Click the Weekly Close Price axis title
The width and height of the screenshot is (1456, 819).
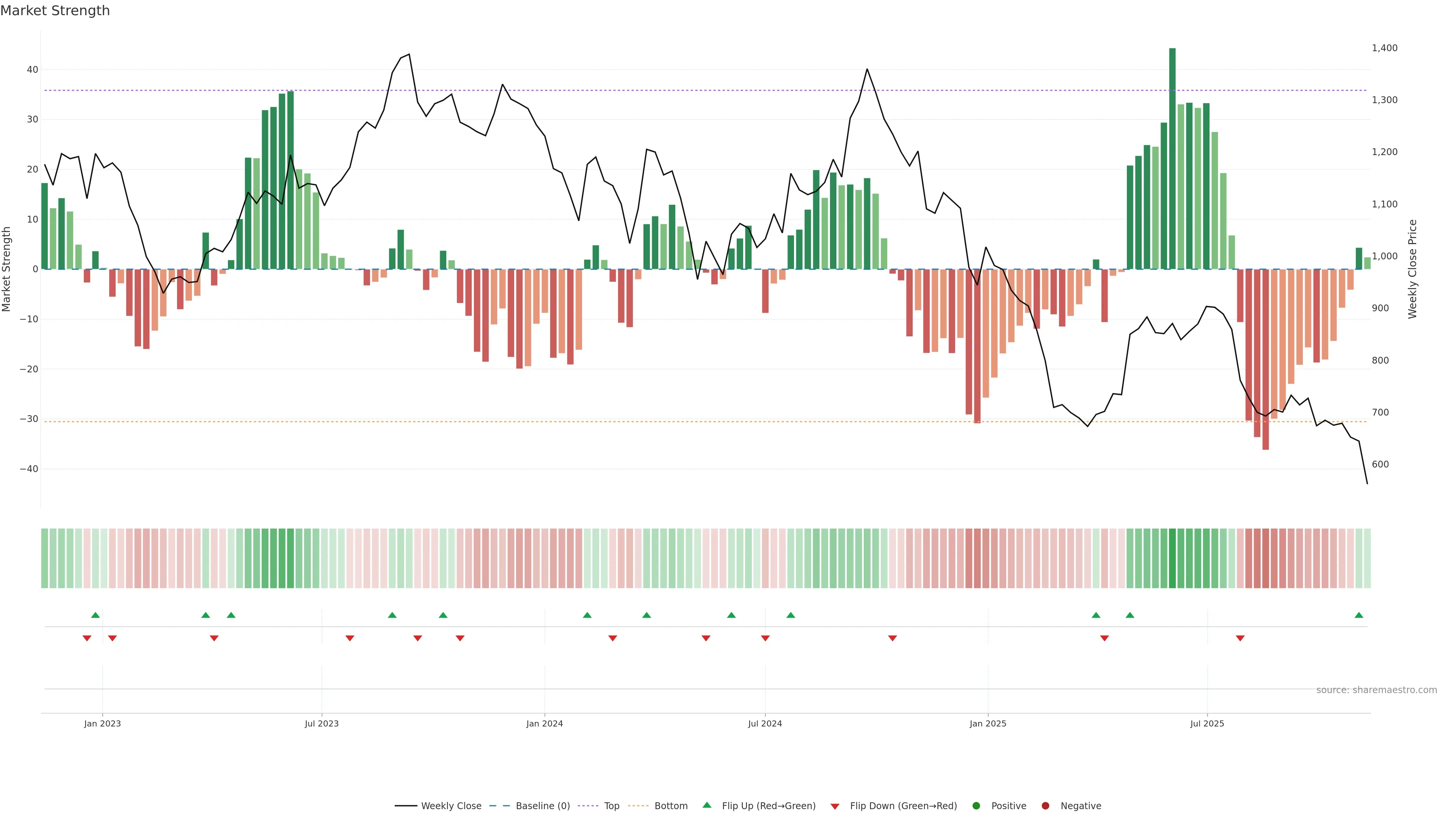pos(1412,269)
